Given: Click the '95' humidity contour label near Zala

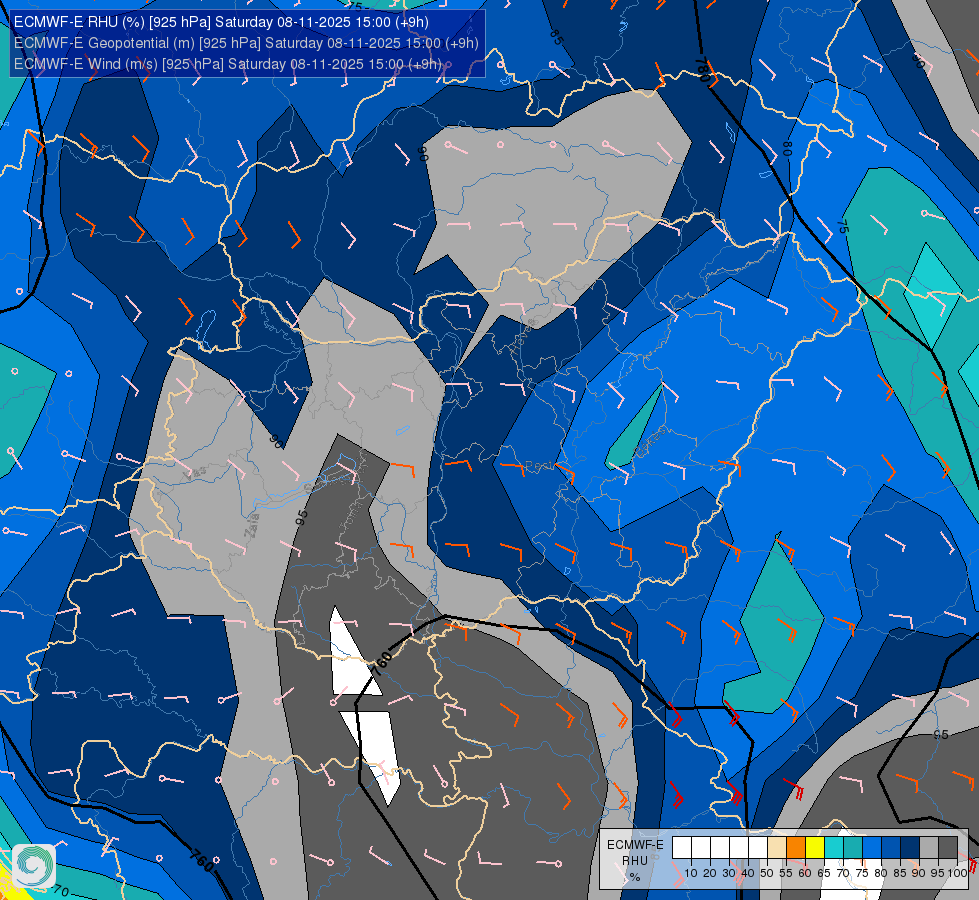Looking at the screenshot, I should pos(302,518).
